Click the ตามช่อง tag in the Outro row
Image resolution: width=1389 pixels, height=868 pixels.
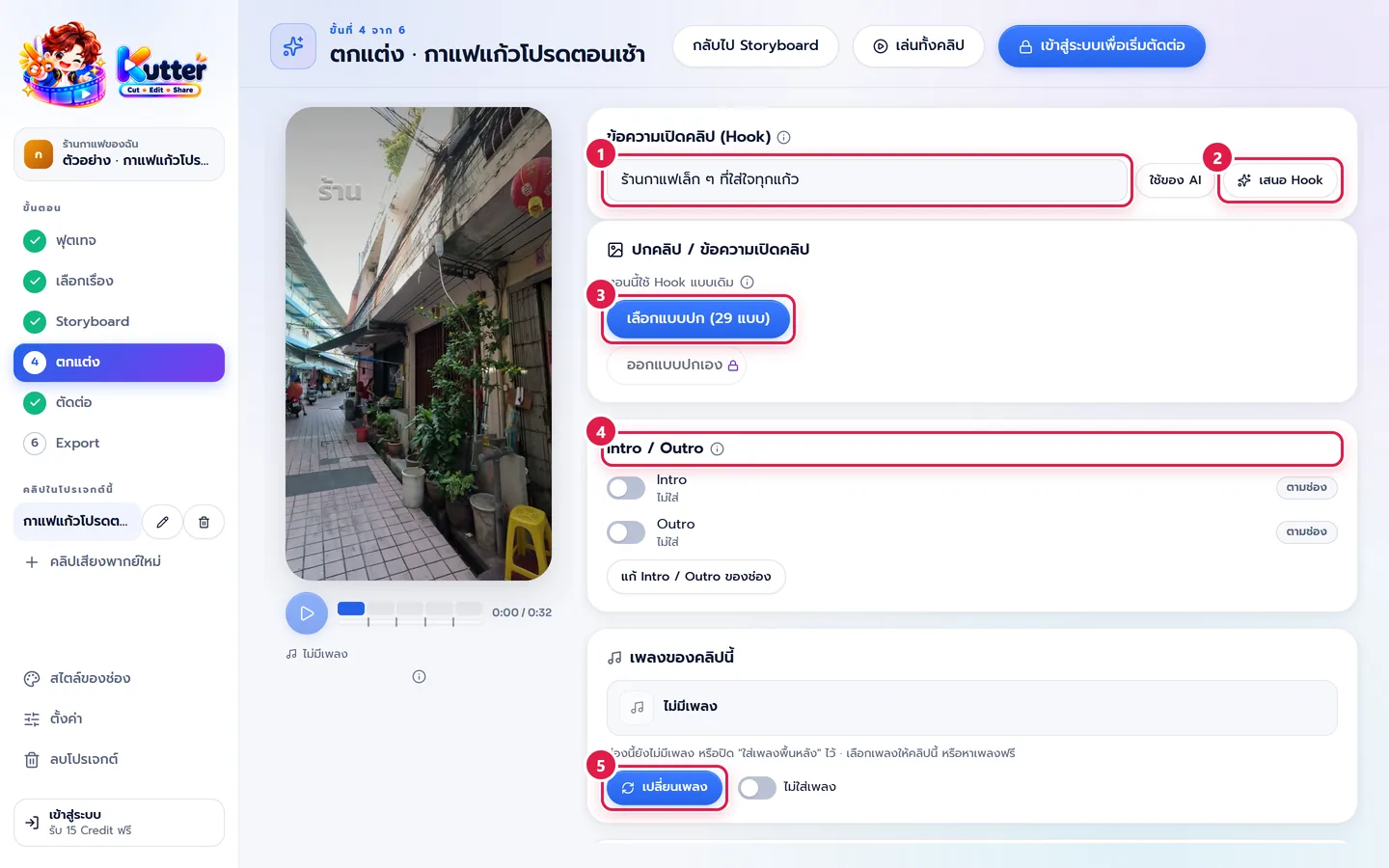pos(1306,532)
